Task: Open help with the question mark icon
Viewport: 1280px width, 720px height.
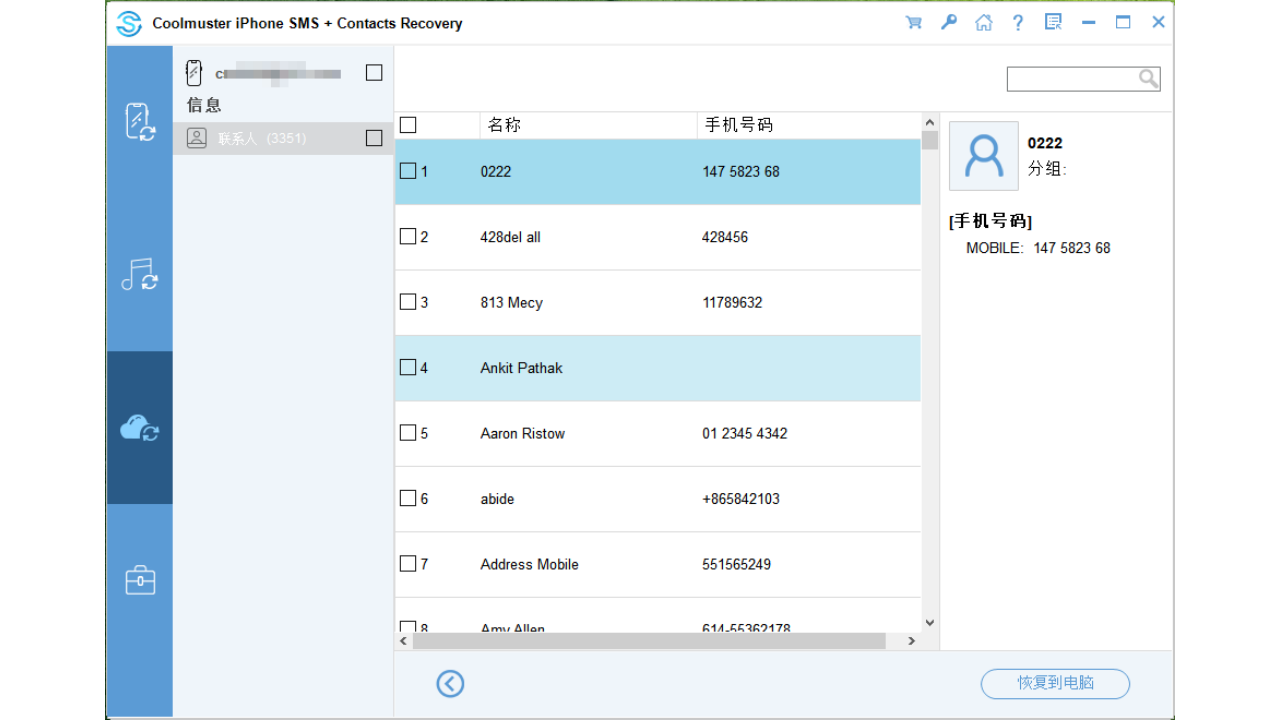Action: click(1017, 21)
